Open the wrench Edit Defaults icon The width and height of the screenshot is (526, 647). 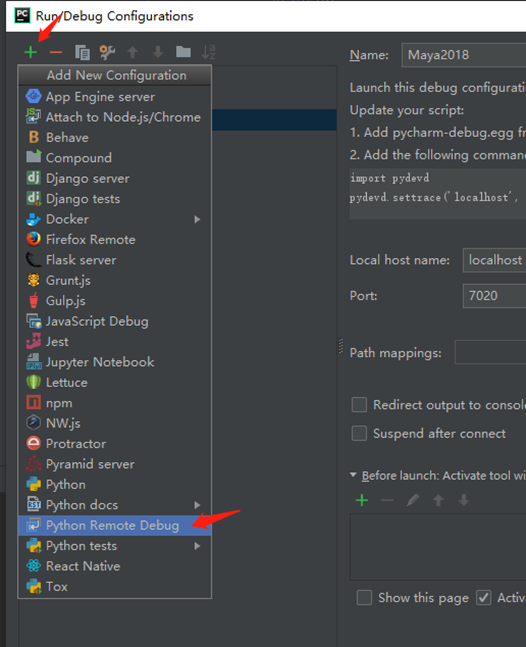pyautogui.click(x=107, y=52)
